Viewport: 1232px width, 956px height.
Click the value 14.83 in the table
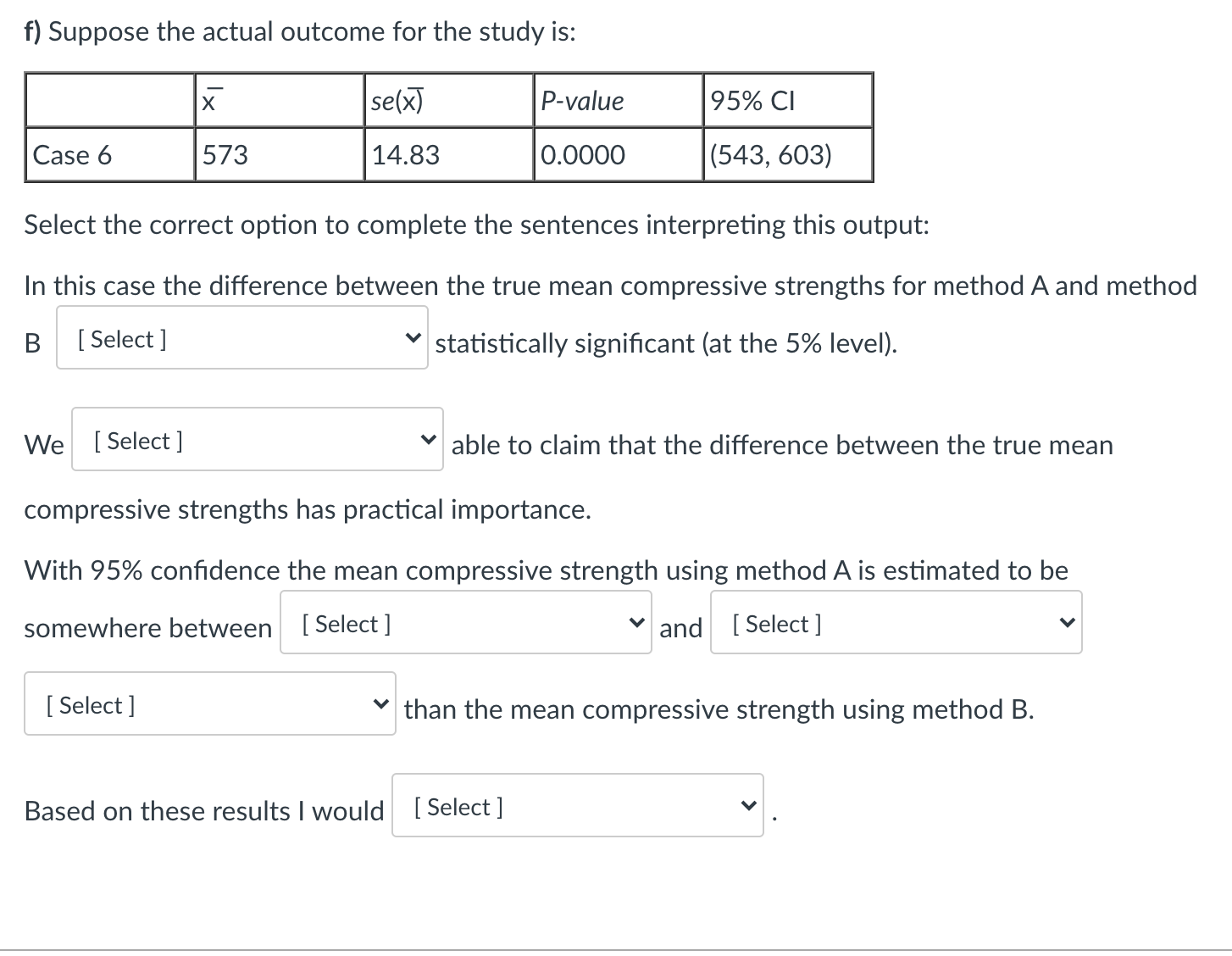448,154
